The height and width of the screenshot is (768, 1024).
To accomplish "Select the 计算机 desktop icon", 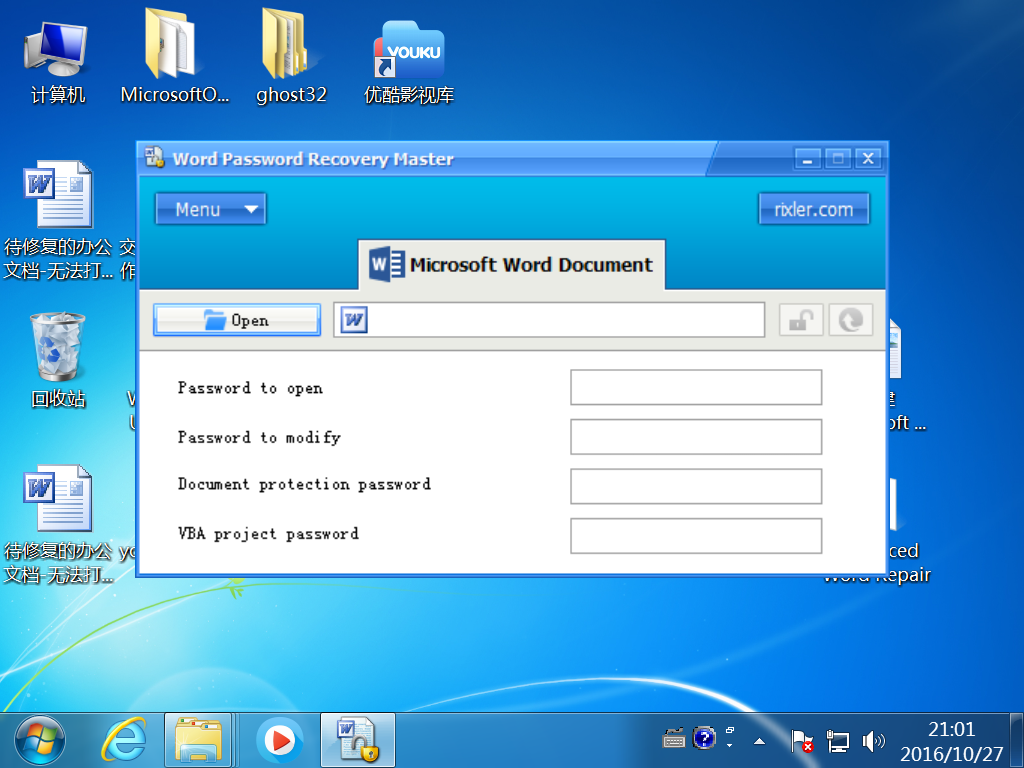I will click(57, 63).
